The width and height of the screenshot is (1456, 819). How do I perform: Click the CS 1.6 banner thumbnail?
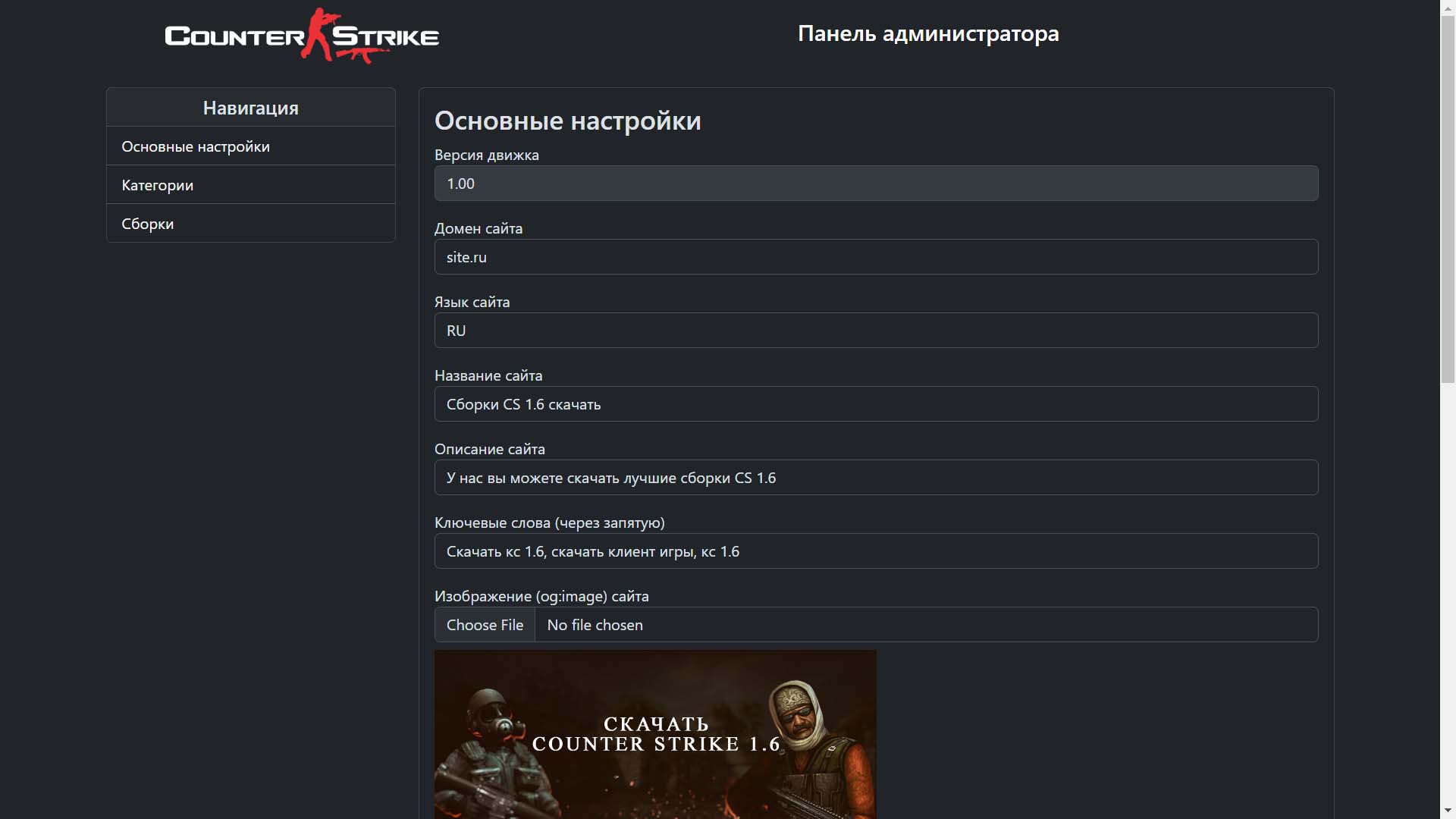[655, 734]
